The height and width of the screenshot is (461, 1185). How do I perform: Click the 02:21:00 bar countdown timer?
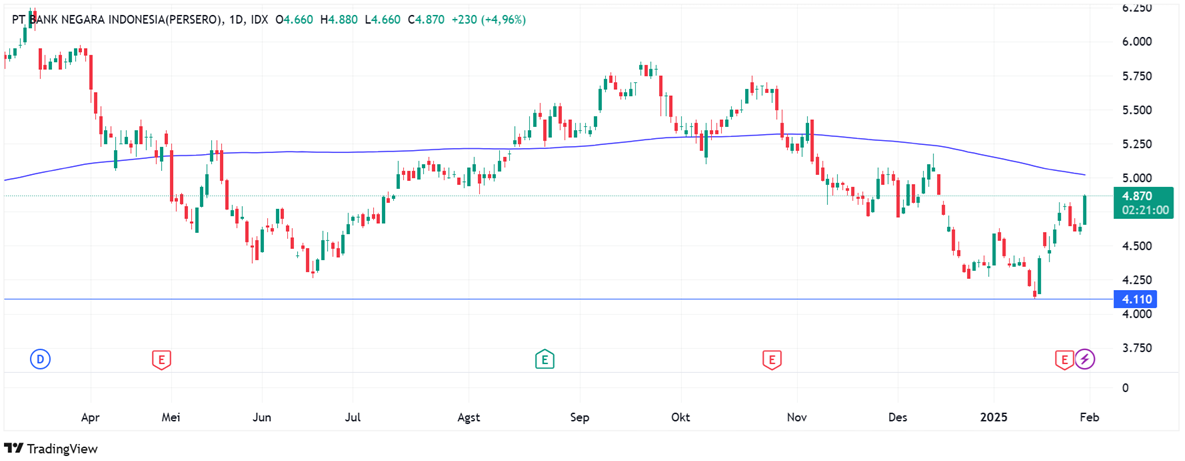1140,212
